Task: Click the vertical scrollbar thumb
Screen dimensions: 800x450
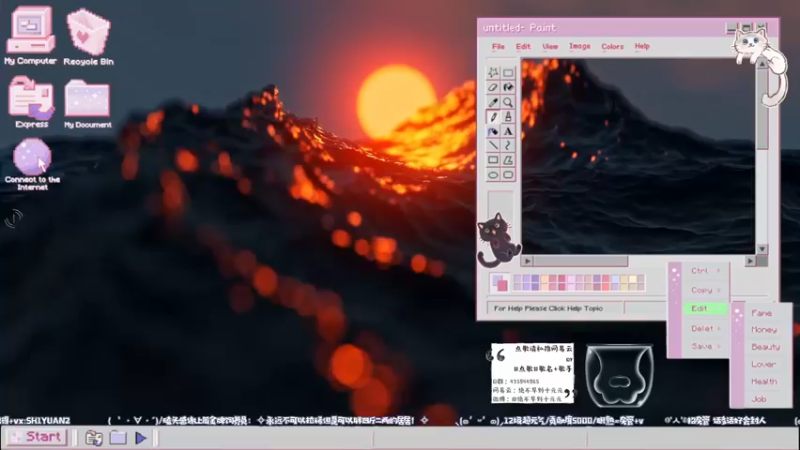Action: (x=762, y=110)
